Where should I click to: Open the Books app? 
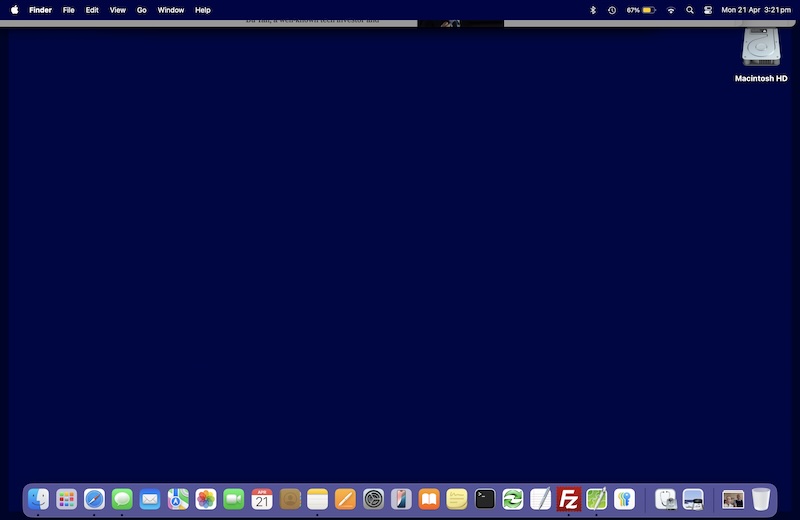[x=429, y=498]
